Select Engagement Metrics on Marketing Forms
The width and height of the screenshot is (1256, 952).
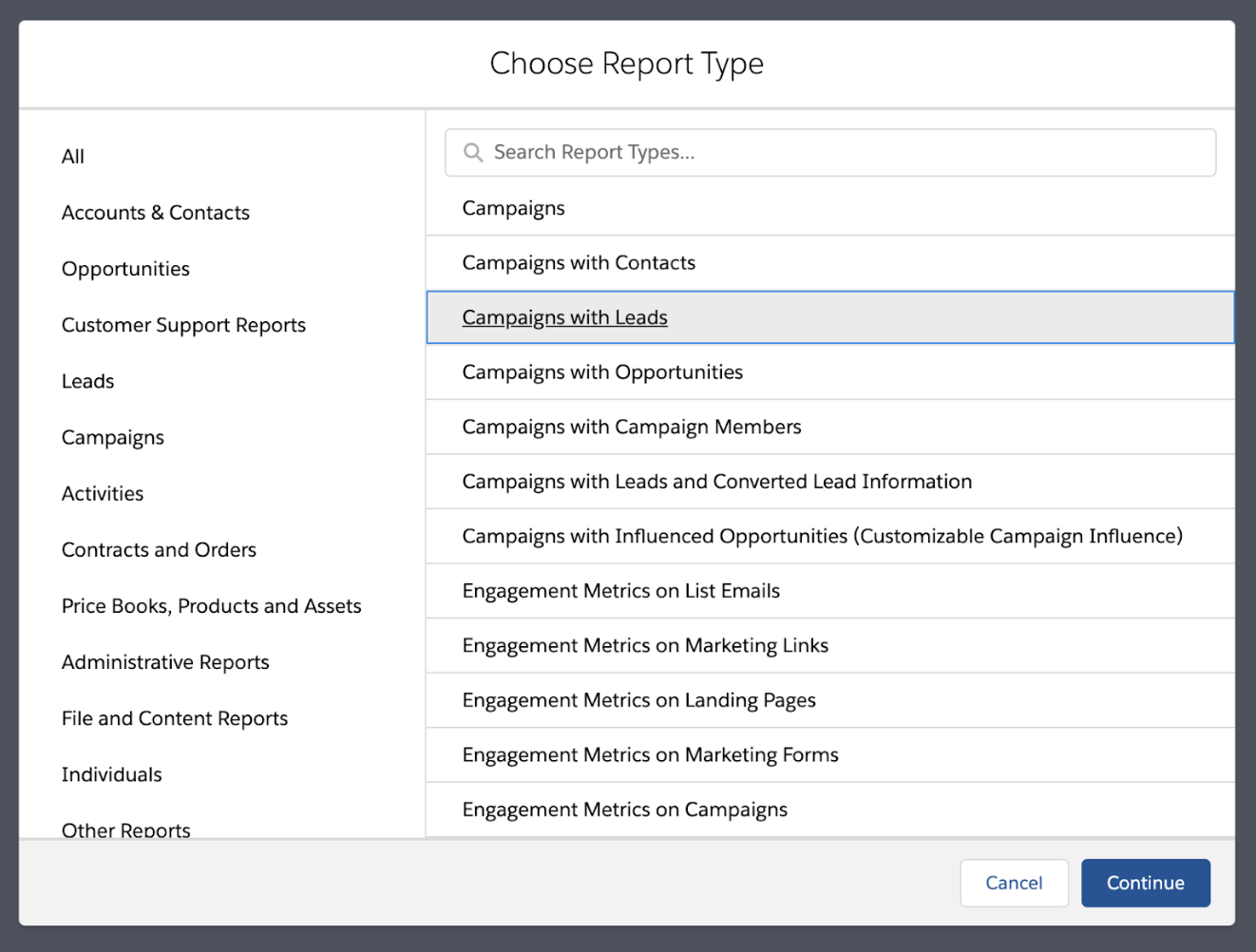tap(830, 755)
